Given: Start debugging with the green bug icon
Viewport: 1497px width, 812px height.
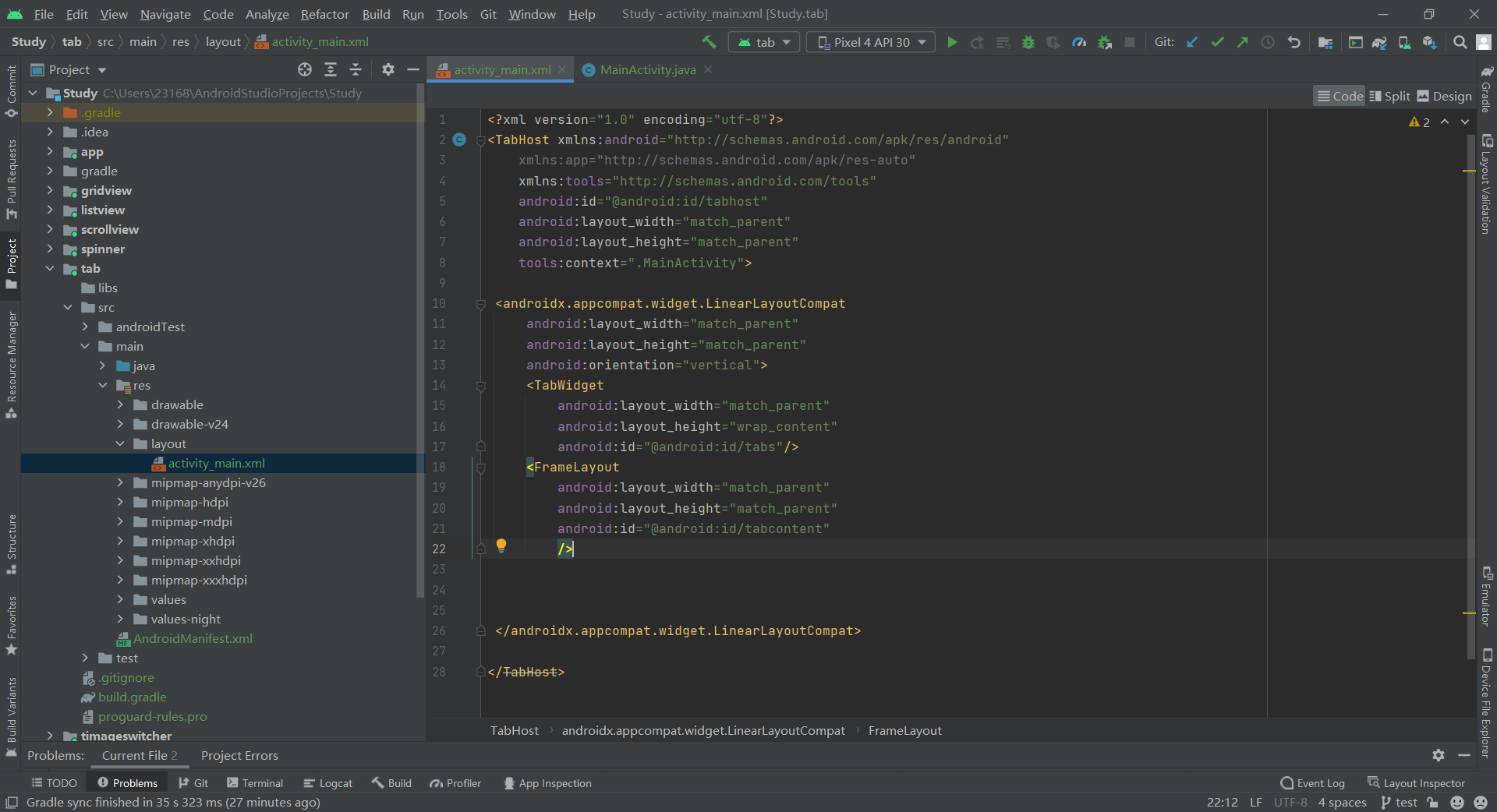Looking at the screenshot, I should (1028, 42).
